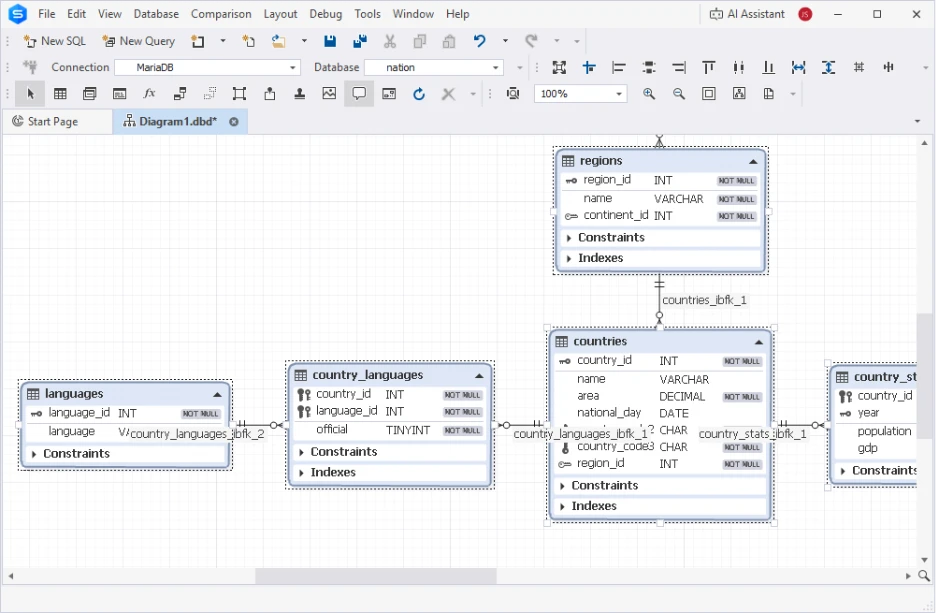
Task: Click the Align Bottoms icon
Action: pyautogui.click(x=768, y=67)
